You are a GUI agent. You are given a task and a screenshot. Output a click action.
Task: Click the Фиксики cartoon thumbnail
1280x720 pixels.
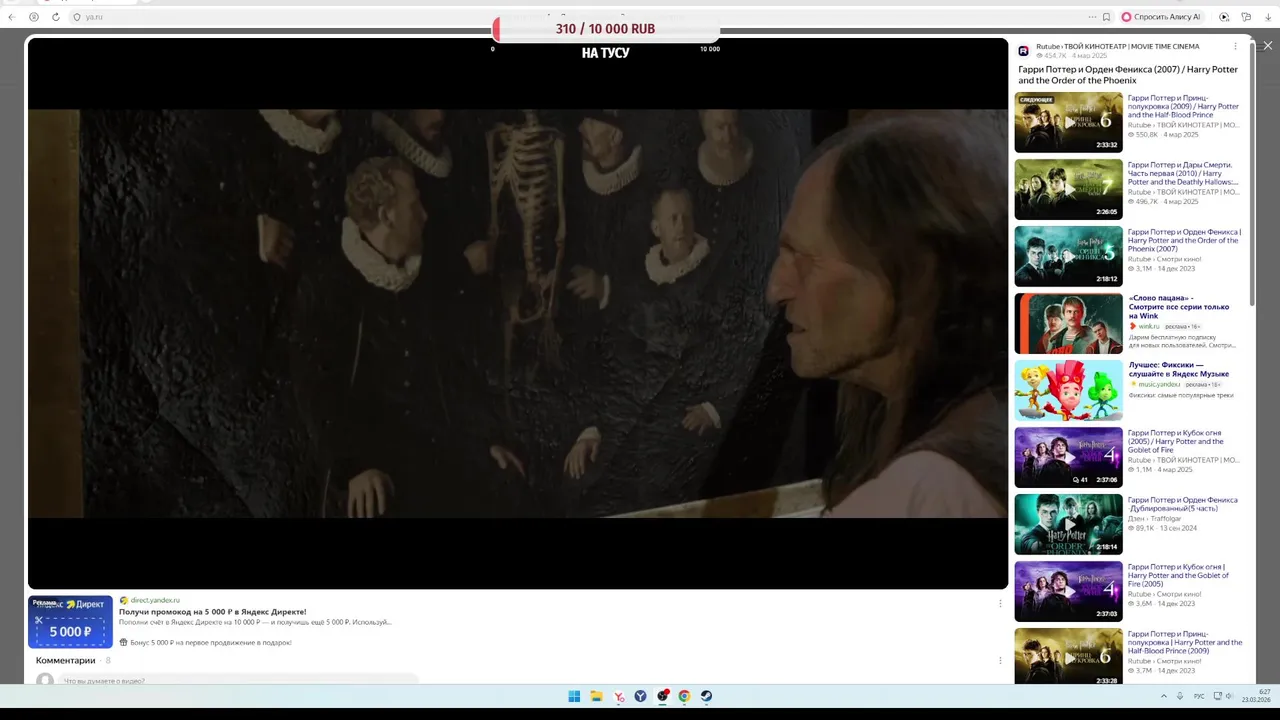point(1068,391)
